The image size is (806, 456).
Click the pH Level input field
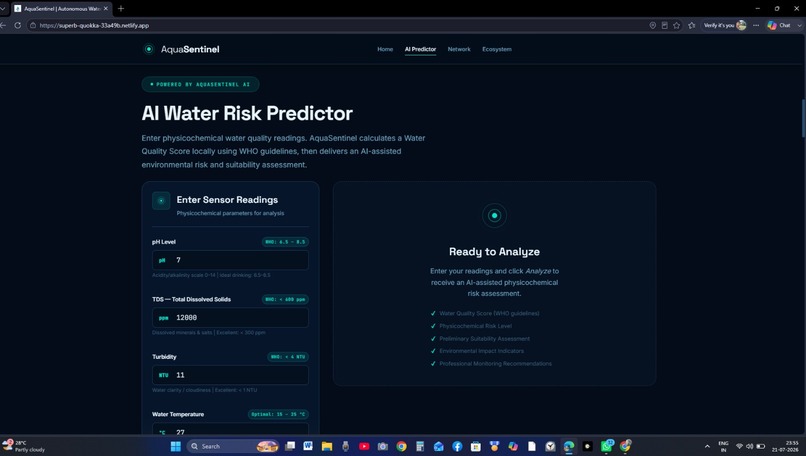click(x=230, y=260)
